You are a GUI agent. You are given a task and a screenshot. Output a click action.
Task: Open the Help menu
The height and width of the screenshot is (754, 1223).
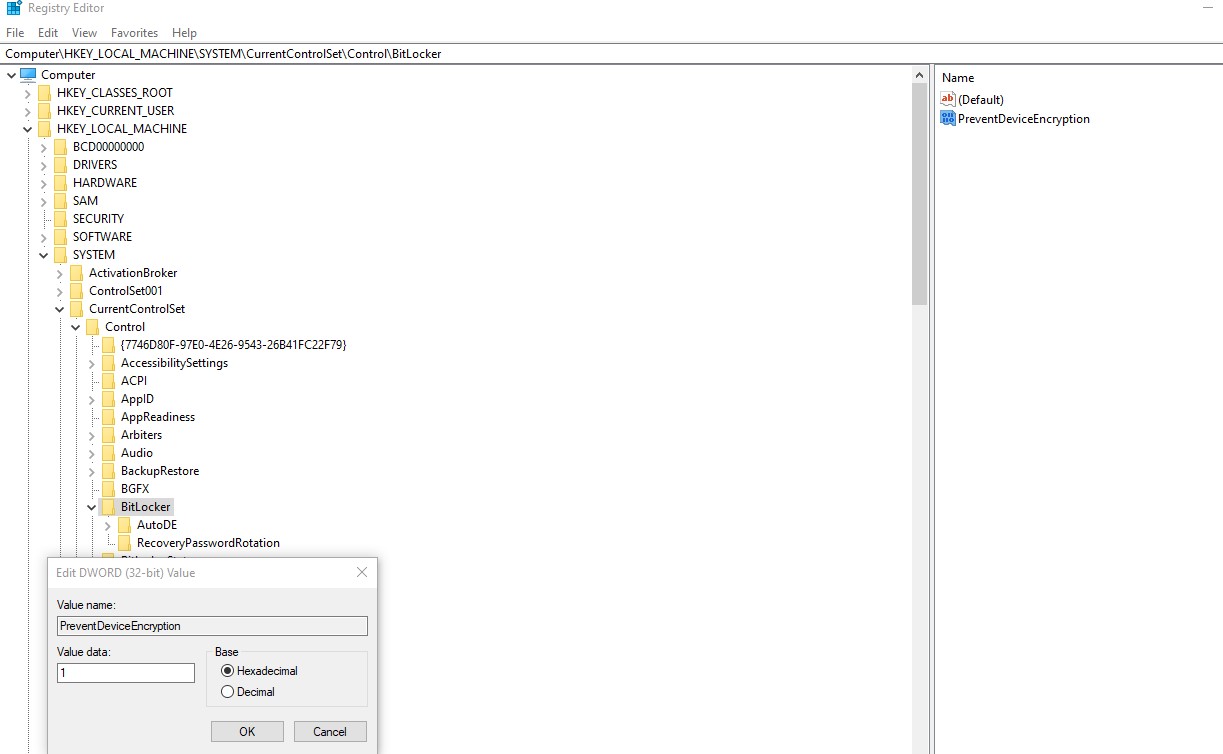tap(184, 33)
